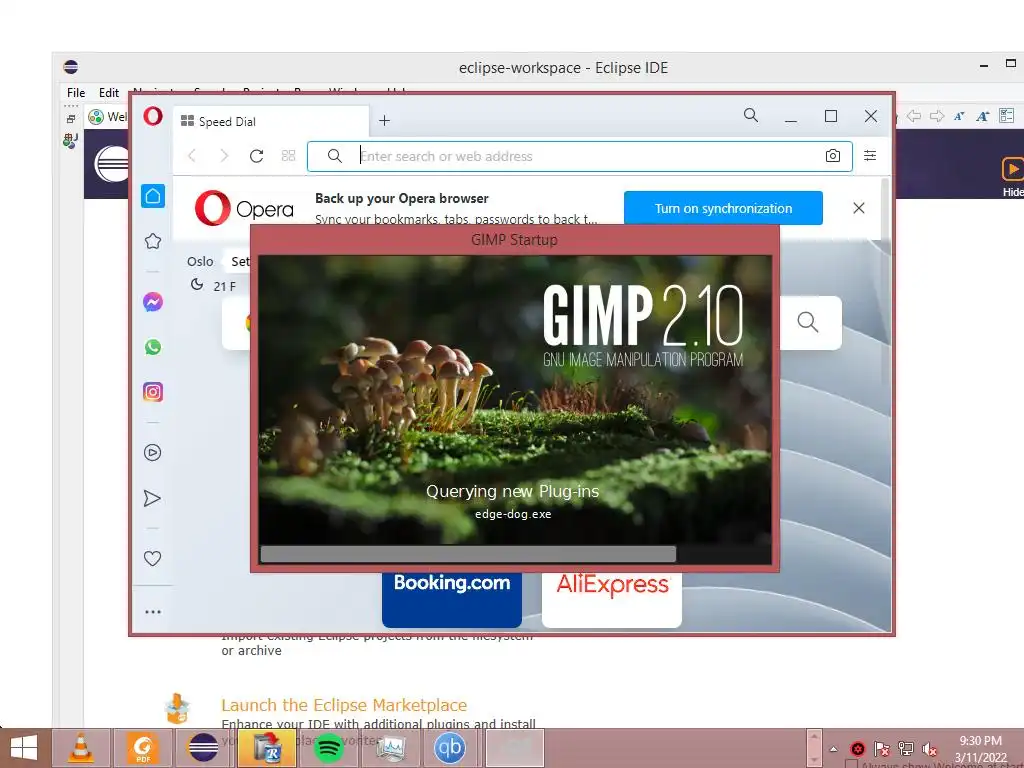1024x768 pixels.
Task: Click Launch the Eclipse Marketplace link
Action: [x=344, y=705]
